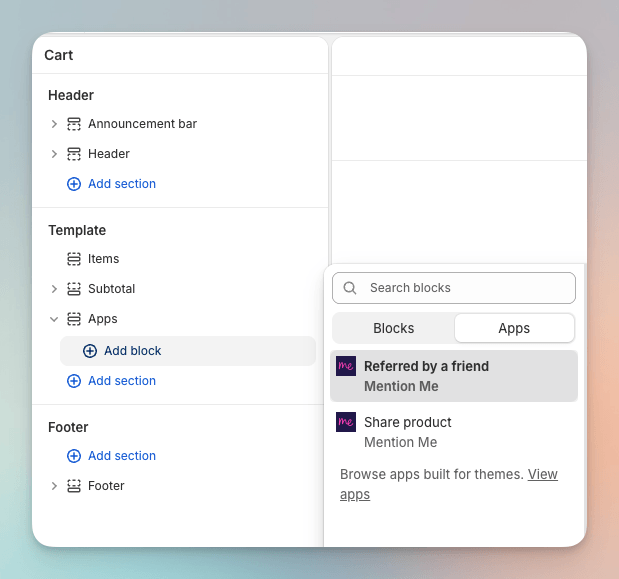
Task: Focus the Search blocks field
Action: pyautogui.click(x=454, y=288)
